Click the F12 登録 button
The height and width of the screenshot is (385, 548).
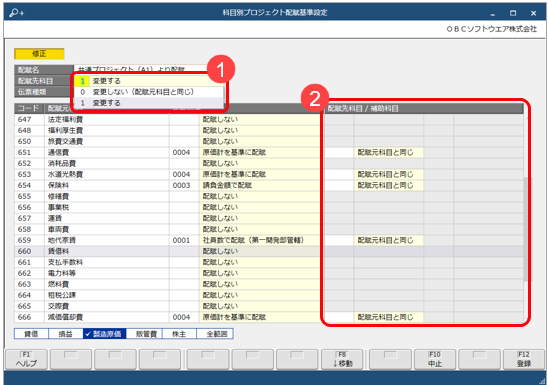[524, 359]
